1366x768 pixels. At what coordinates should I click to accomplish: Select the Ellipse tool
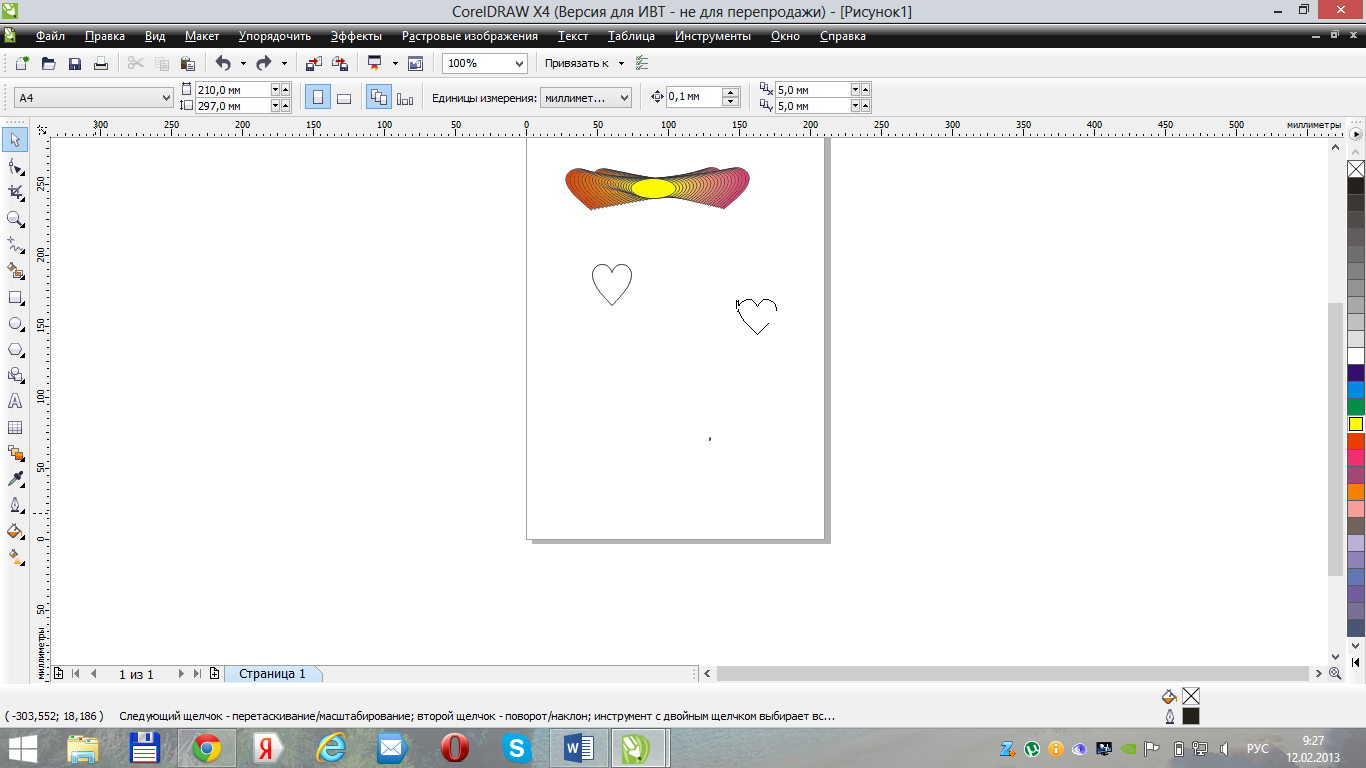click(15, 323)
